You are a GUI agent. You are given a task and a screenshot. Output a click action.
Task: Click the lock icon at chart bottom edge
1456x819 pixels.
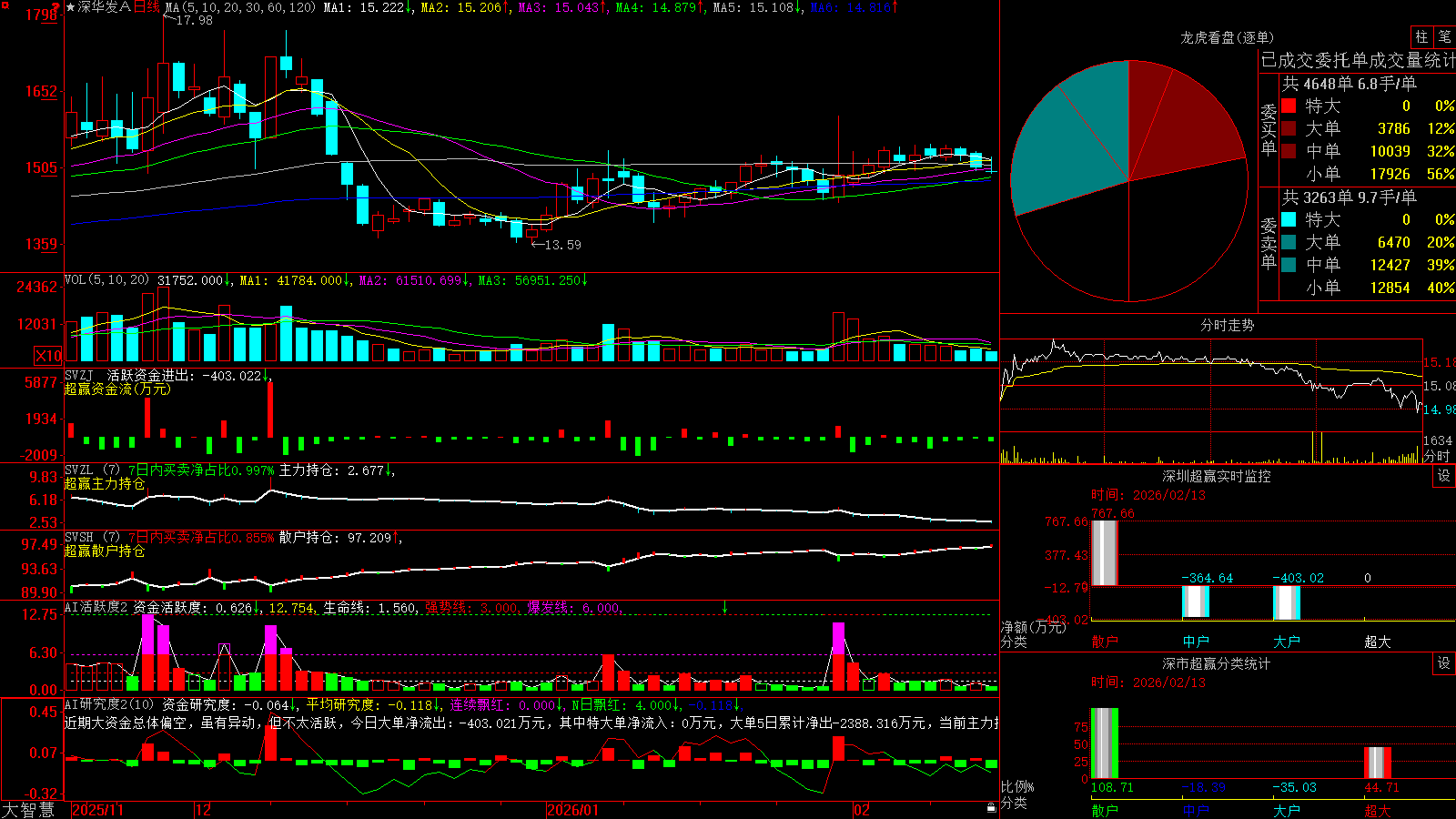pyautogui.click(x=991, y=807)
